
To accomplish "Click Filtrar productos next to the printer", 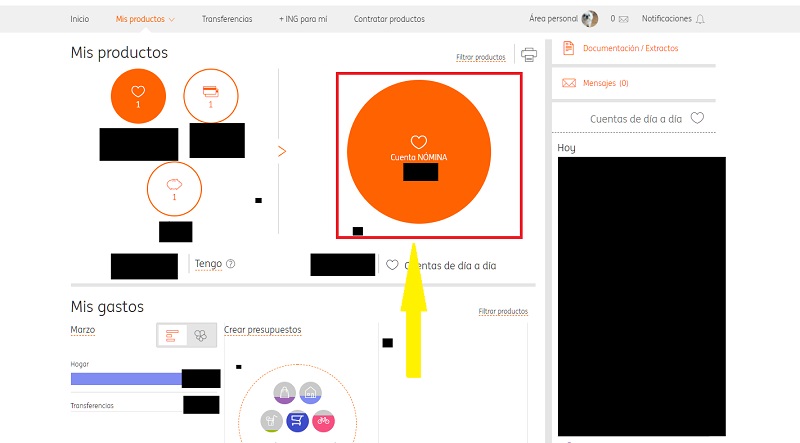I will click(480, 57).
